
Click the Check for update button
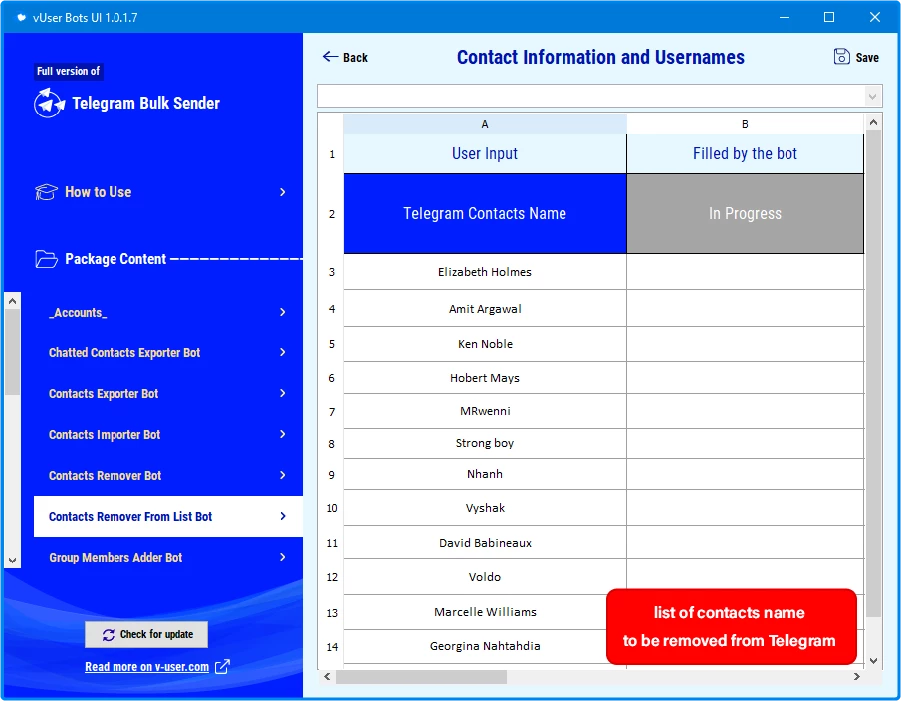point(147,634)
